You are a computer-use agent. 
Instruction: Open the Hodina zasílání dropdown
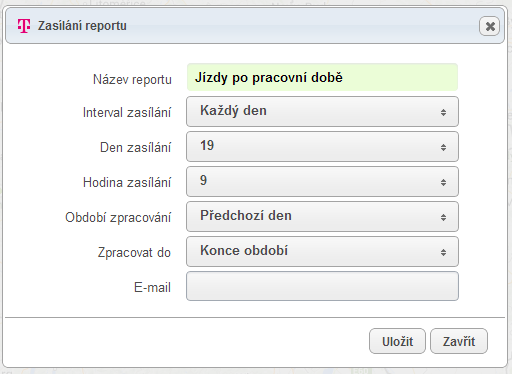(322, 181)
